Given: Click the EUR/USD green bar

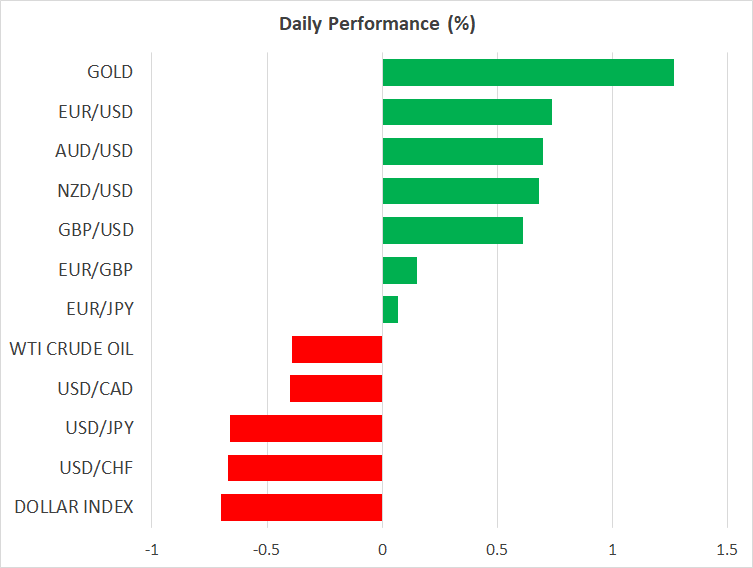Looking at the screenshot, I should (467, 112).
